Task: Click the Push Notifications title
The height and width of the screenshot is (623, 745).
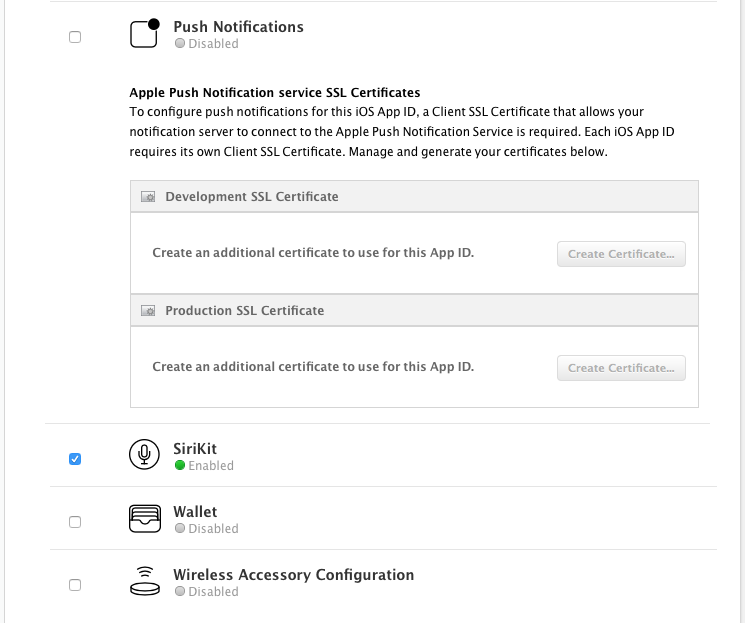Action: [238, 27]
